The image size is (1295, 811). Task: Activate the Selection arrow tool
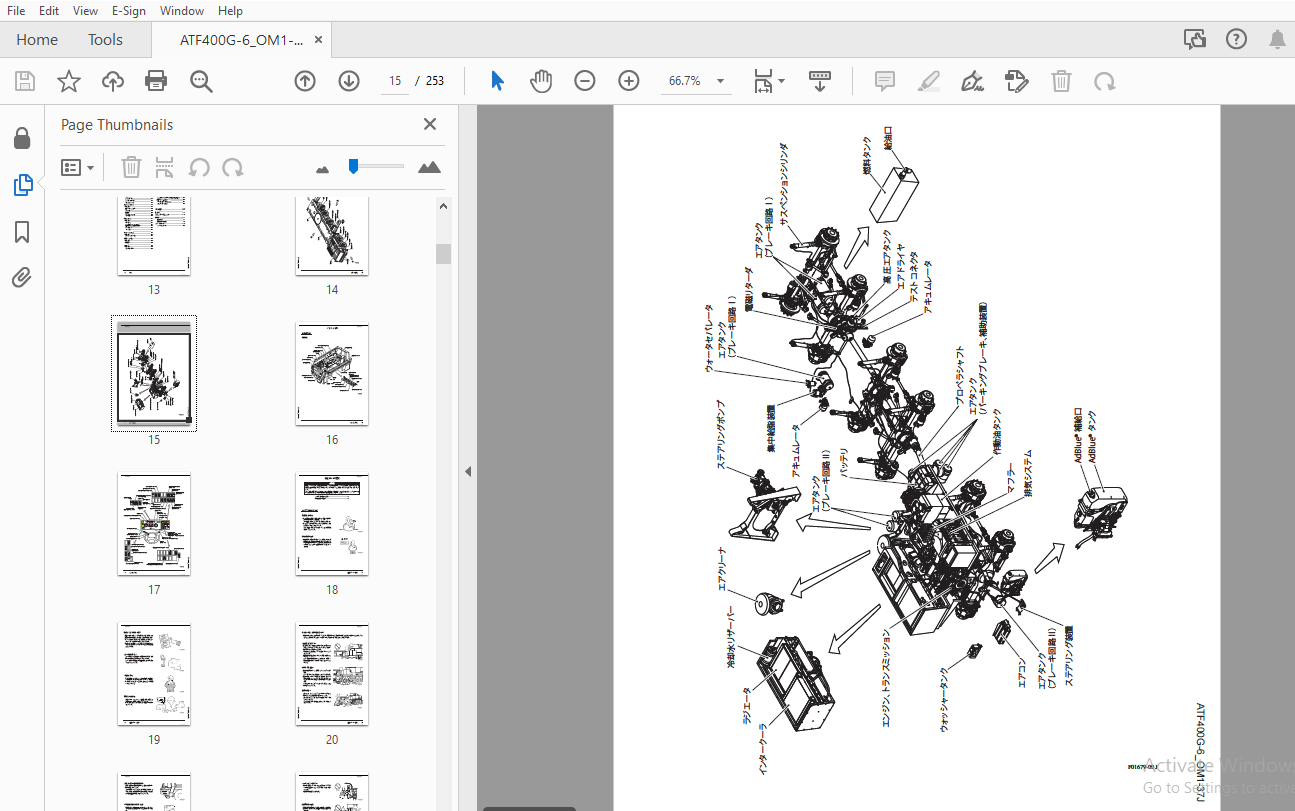click(x=497, y=81)
